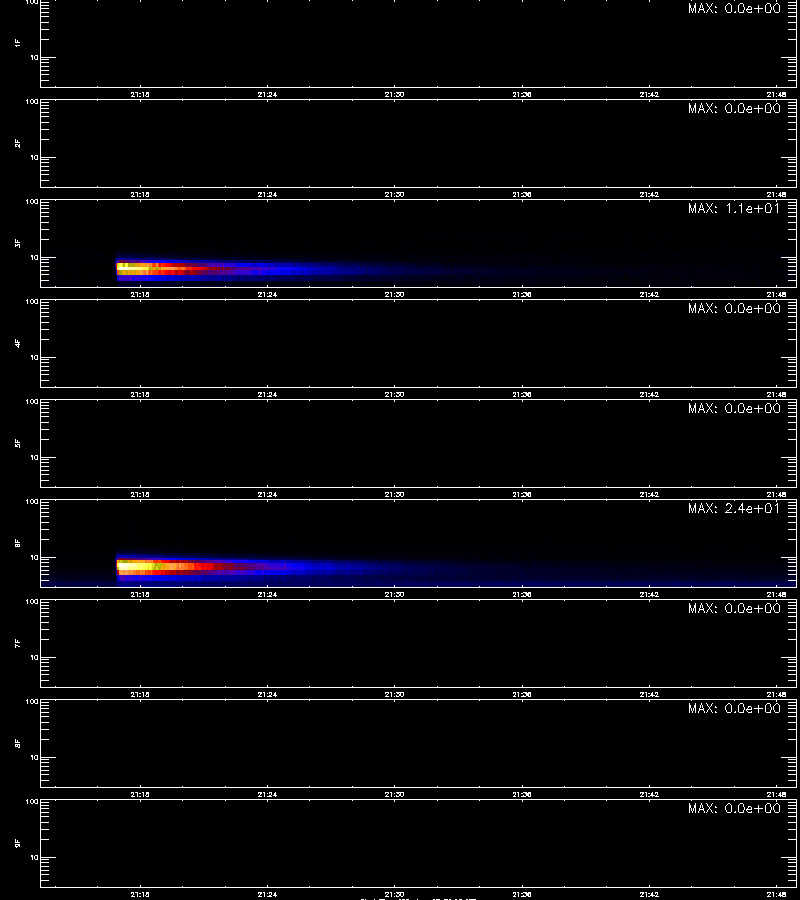Click the "10" y-axis label in panel 1F
Image resolution: width=800 pixels, height=900 pixels.
tap(34, 57)
